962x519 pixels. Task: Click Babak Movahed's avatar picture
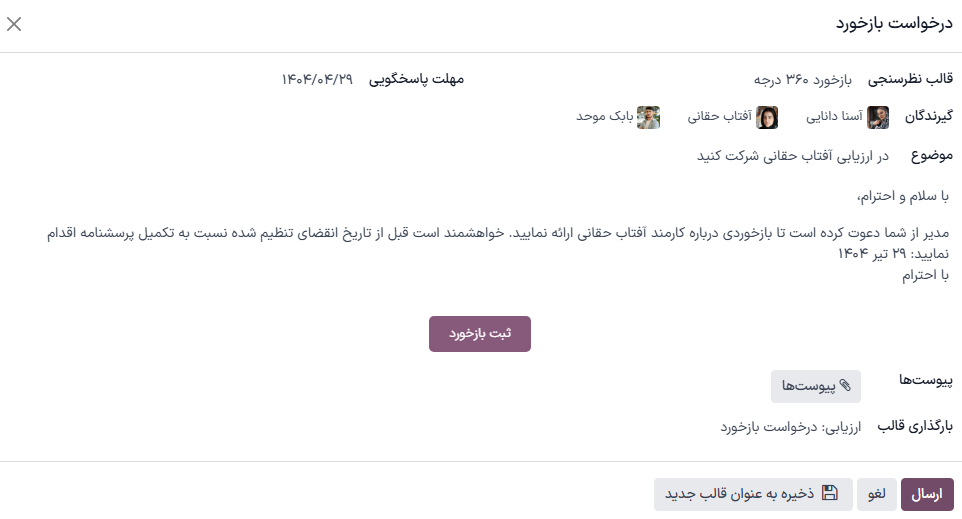pyautogui.click(x=649, y=117)
